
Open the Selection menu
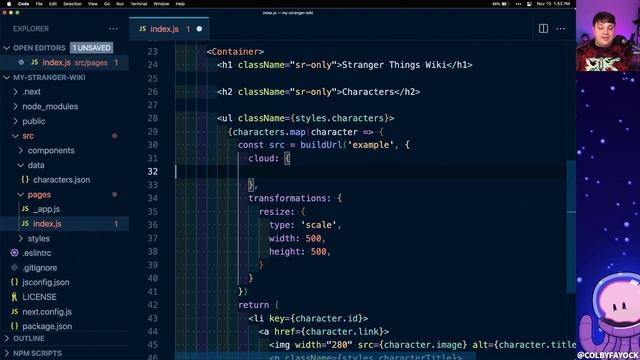click(x=72, y=4)
